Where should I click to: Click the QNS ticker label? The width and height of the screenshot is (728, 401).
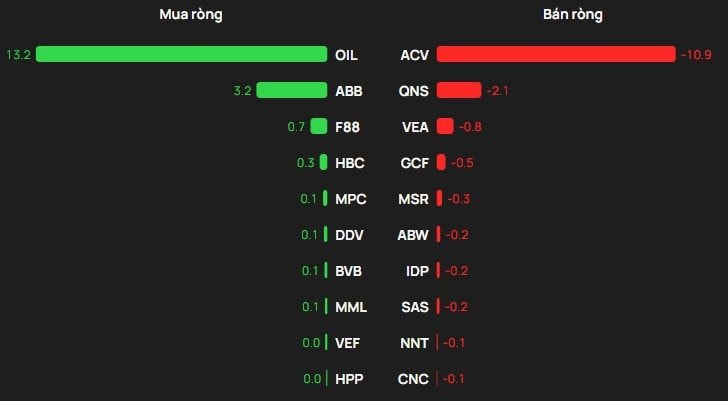tap(413, 91)
